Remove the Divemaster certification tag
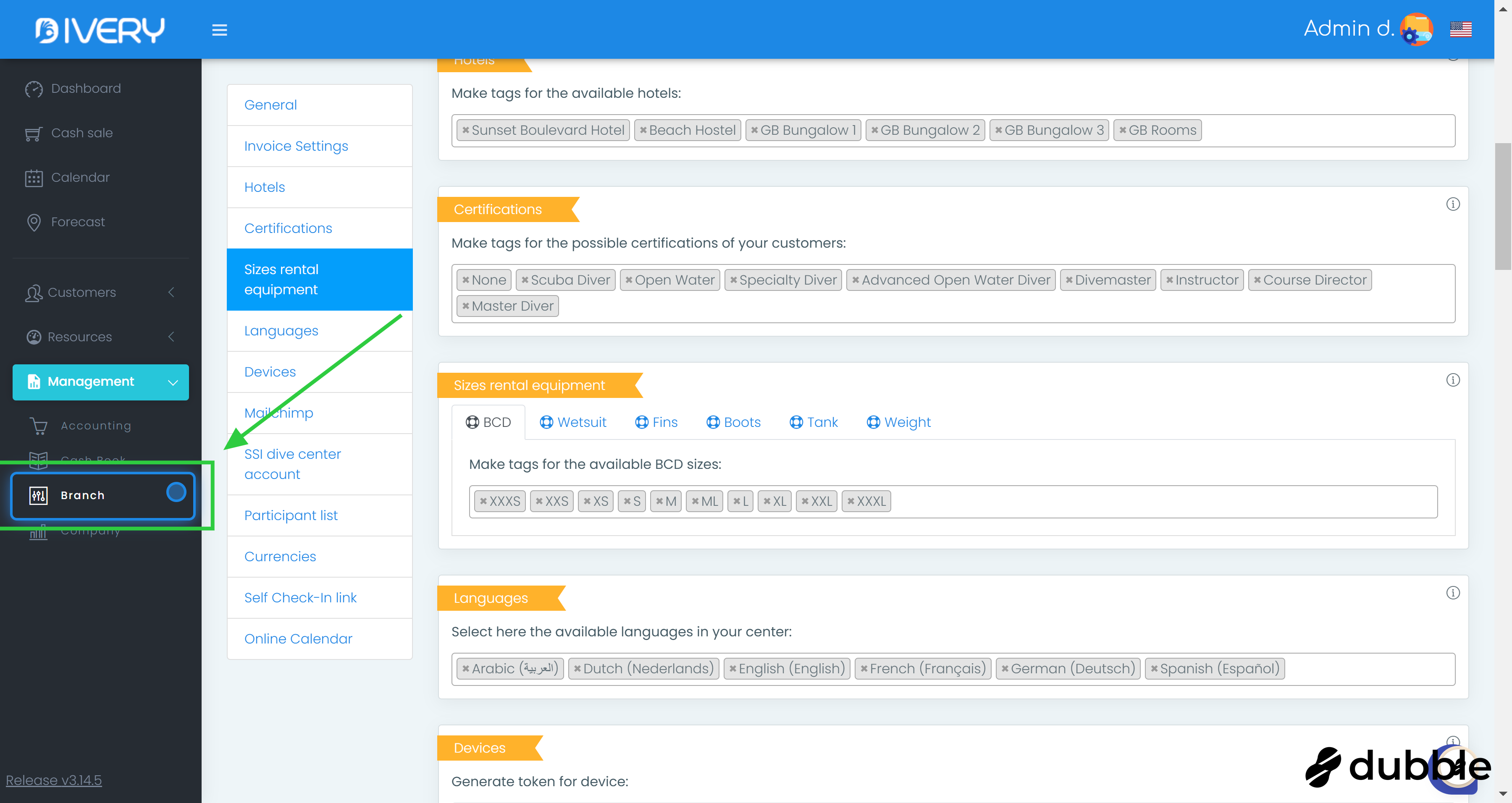Screen dimensions: 1512x803 coord(1069,280)
